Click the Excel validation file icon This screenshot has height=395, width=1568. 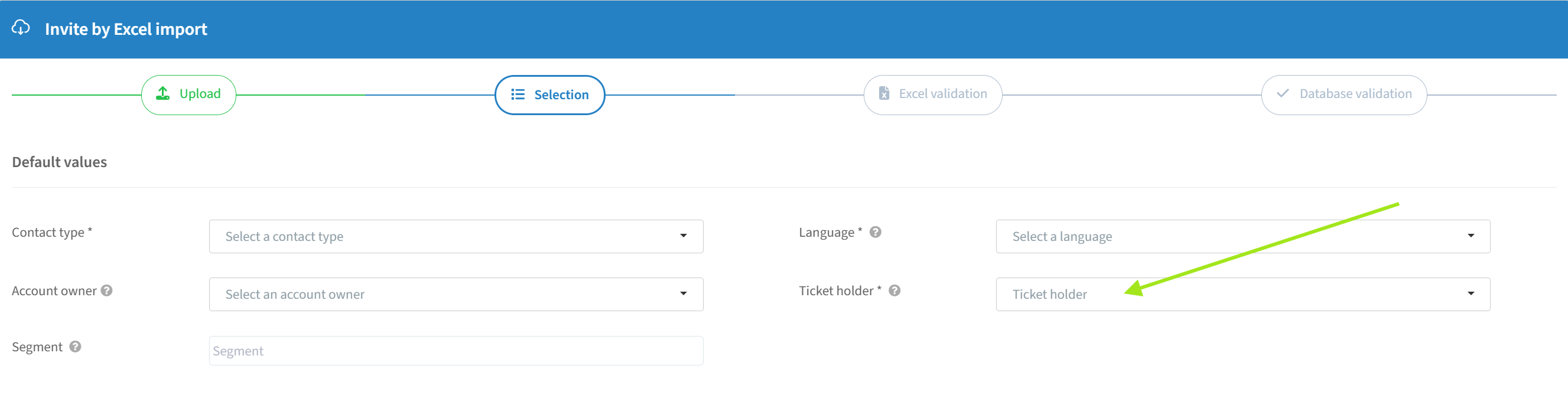pos(884,93)
